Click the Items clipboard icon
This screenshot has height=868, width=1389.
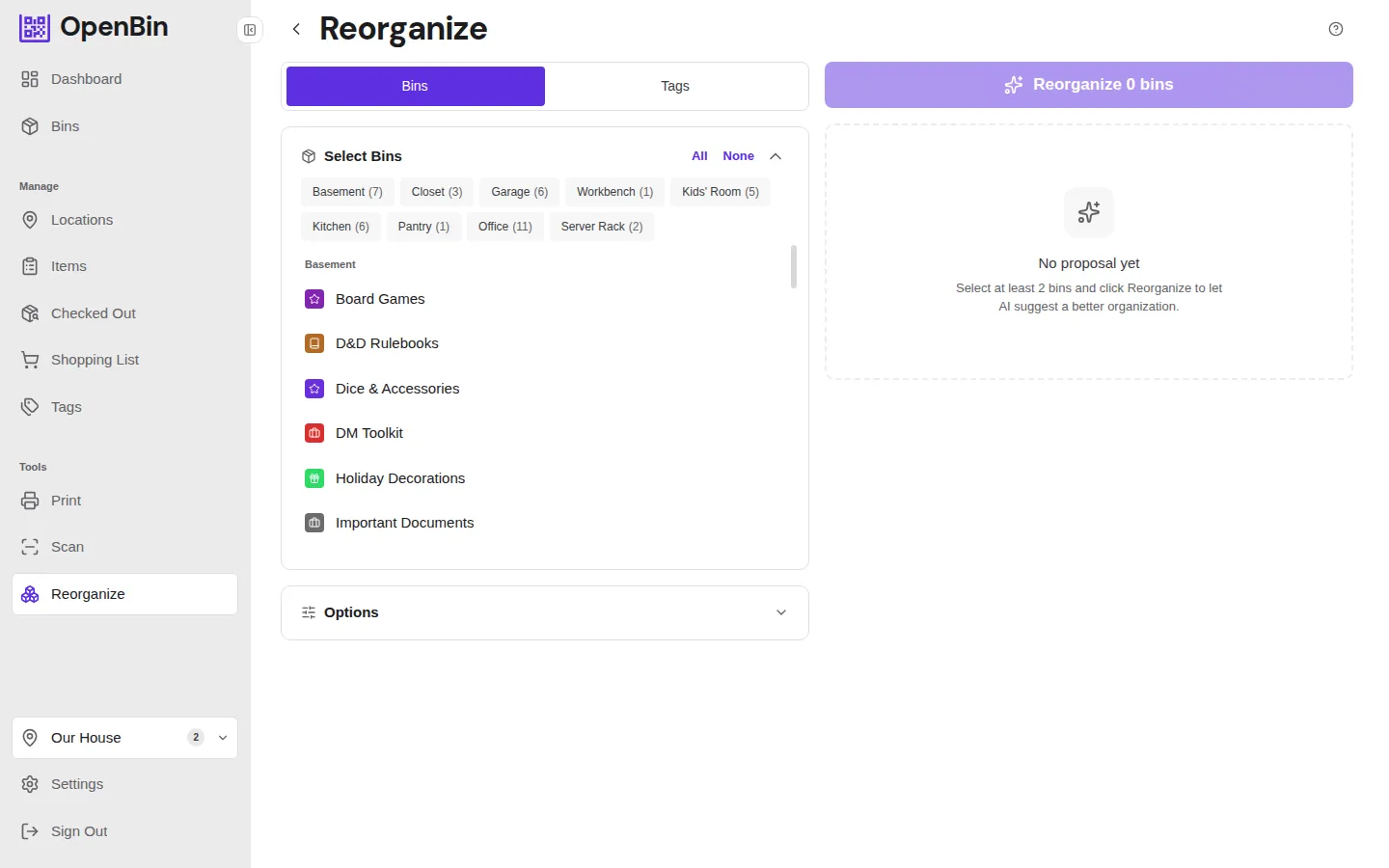coord(30,266)
